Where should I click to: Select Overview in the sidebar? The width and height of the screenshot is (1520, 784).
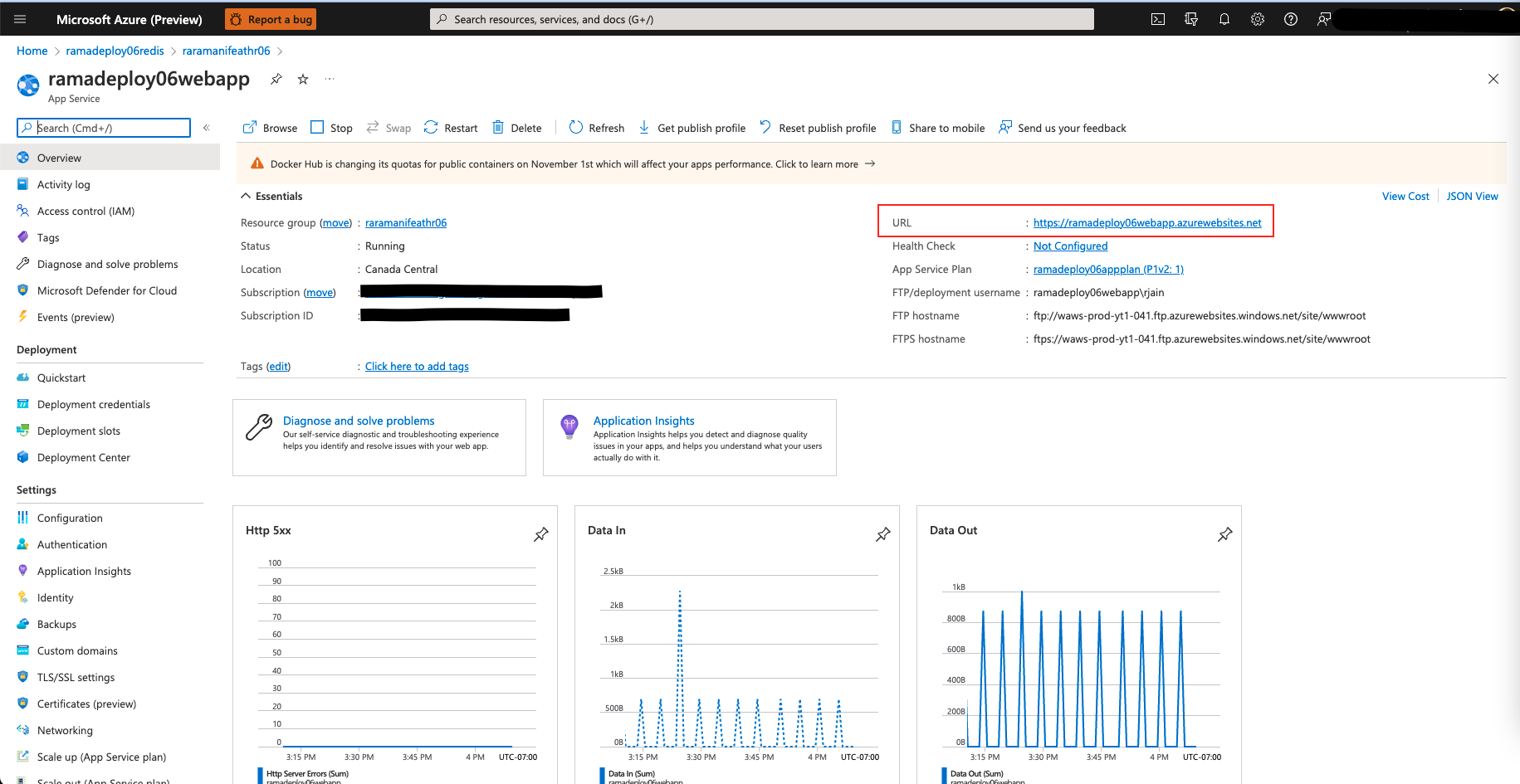pyautogui.click(x=110, y=158)
